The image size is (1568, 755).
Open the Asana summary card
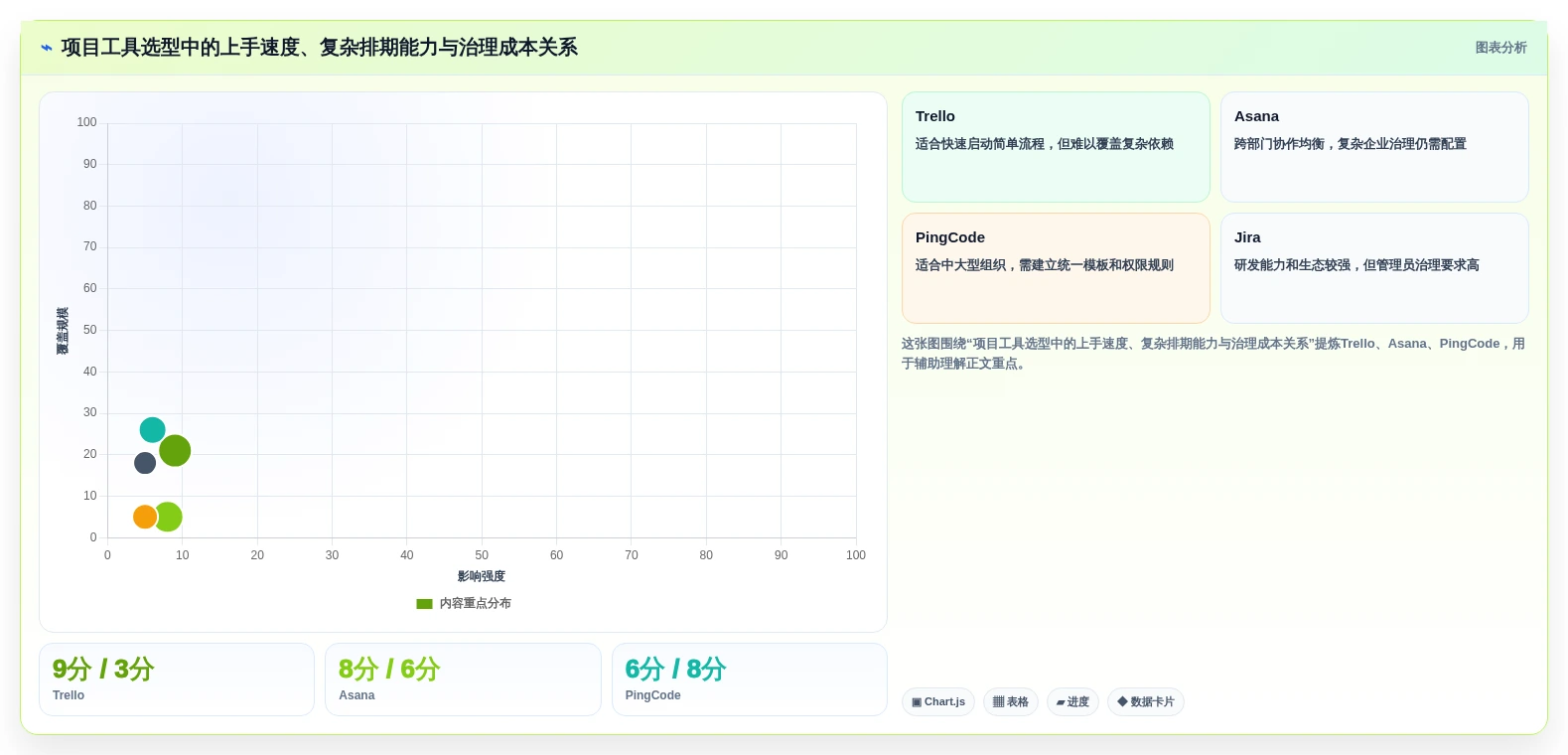[1374, 147]
